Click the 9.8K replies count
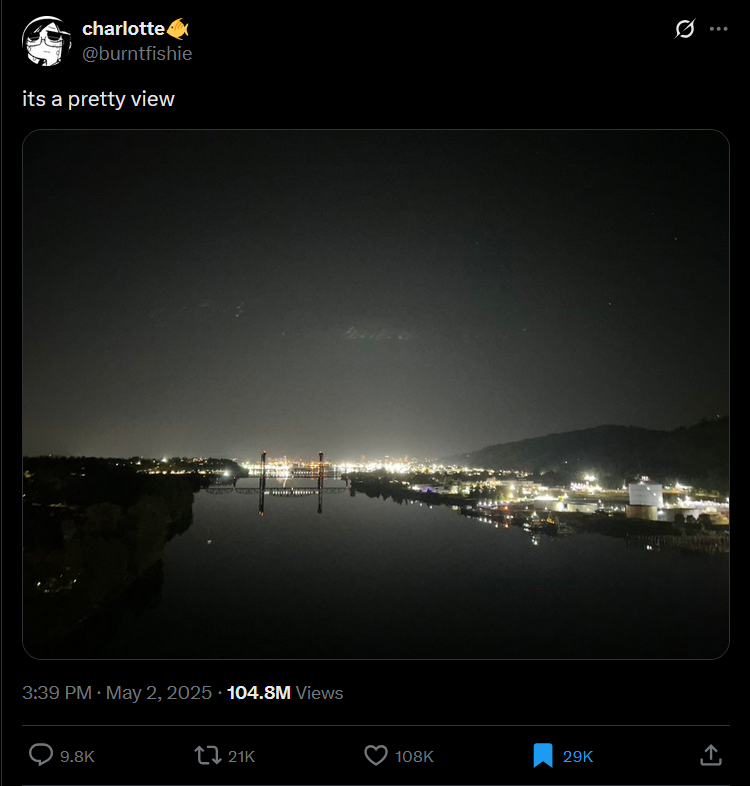 click(x=77, y=756)
